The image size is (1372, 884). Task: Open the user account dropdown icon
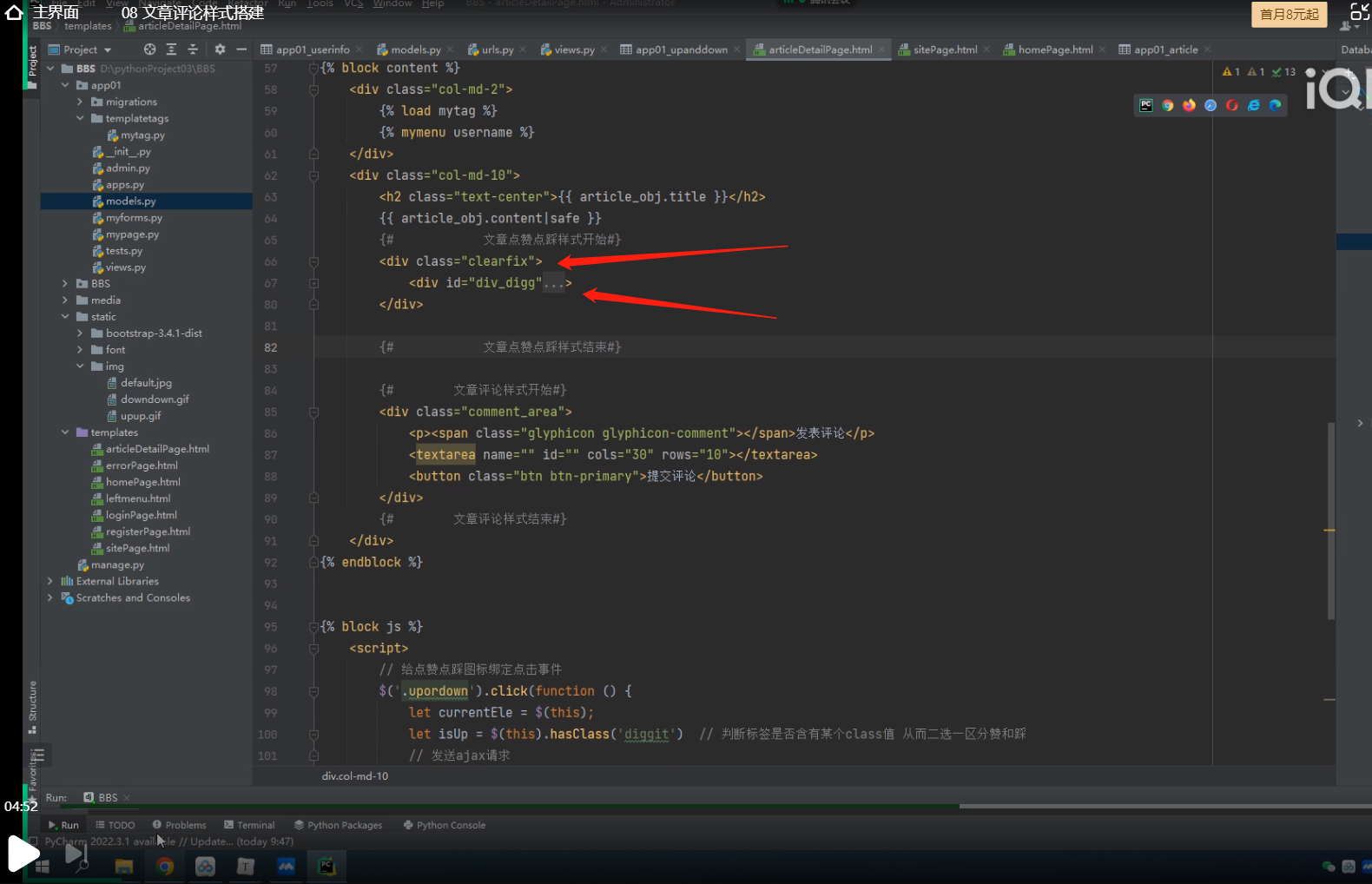tap(1350, 25)
